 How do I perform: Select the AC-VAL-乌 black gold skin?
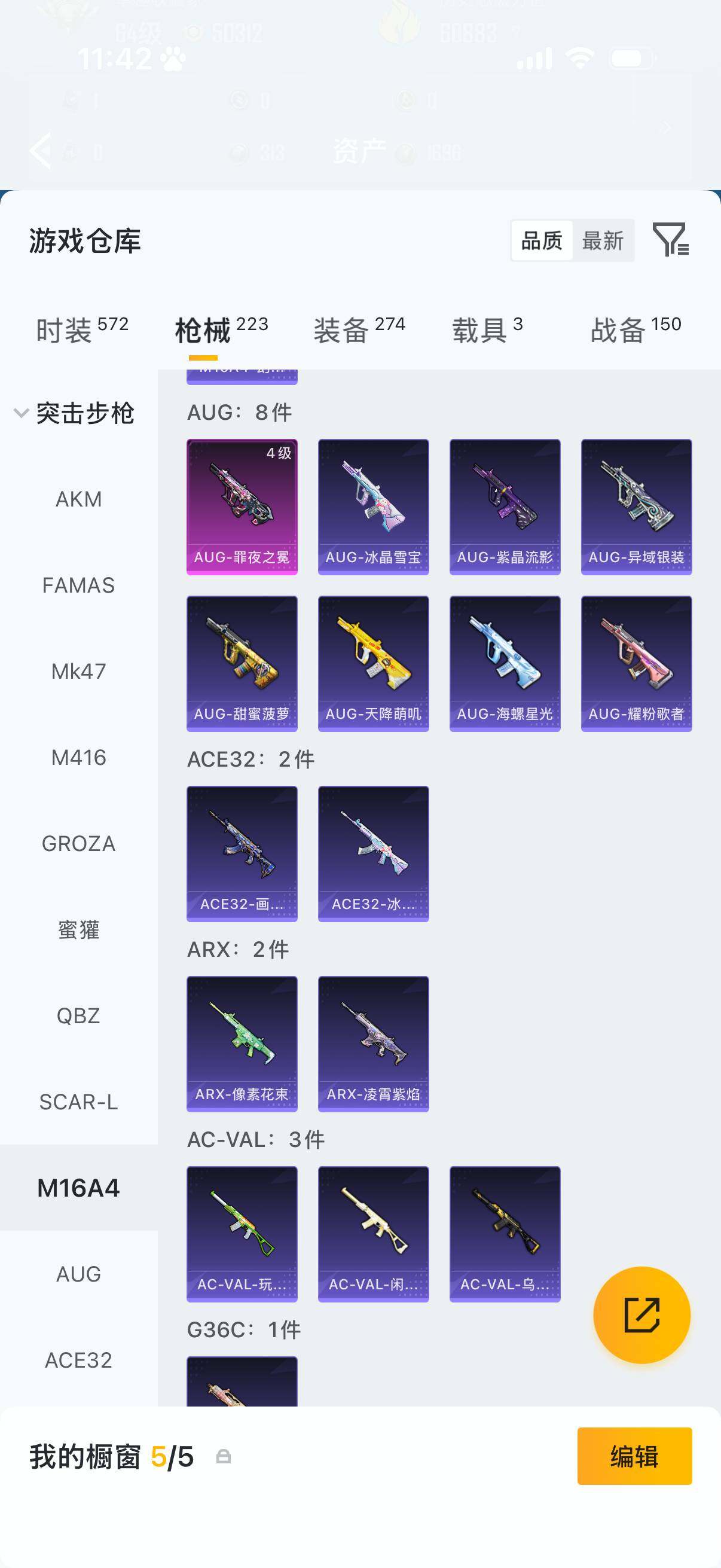[505, 1234]
